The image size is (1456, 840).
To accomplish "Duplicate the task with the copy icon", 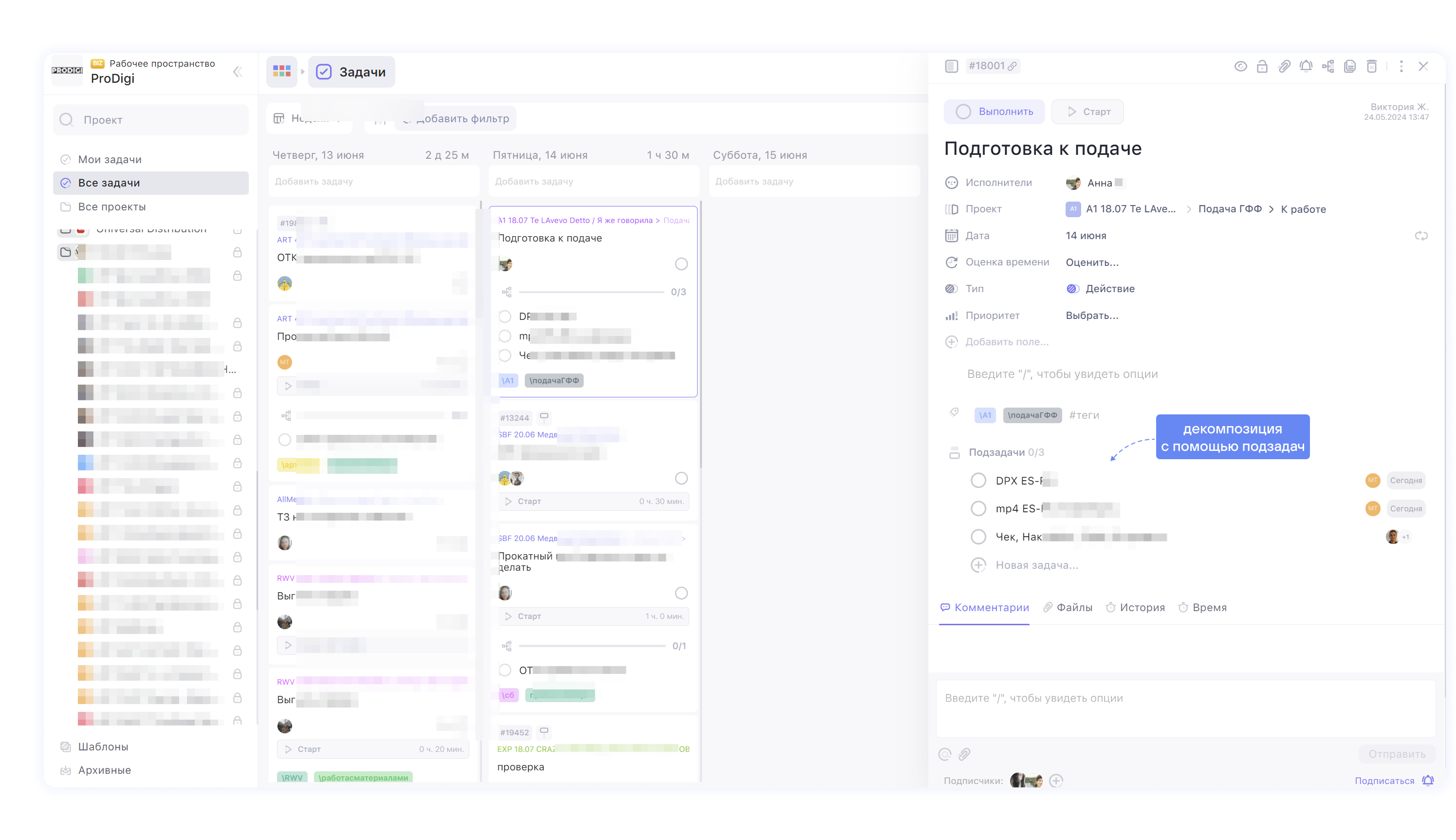I will click(1350, 66).
